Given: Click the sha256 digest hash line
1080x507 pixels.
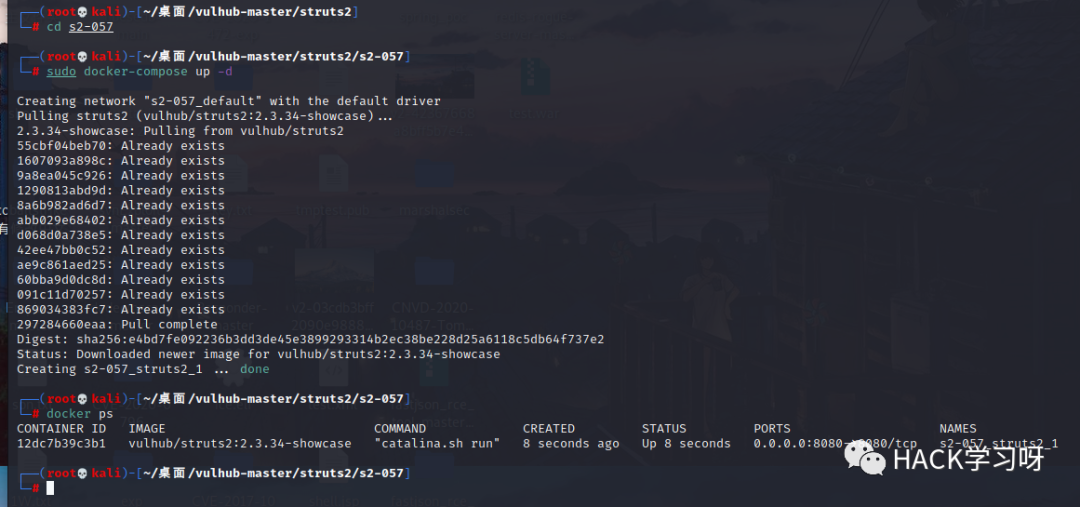Looking at the screenshot, I should pos(311,340).
